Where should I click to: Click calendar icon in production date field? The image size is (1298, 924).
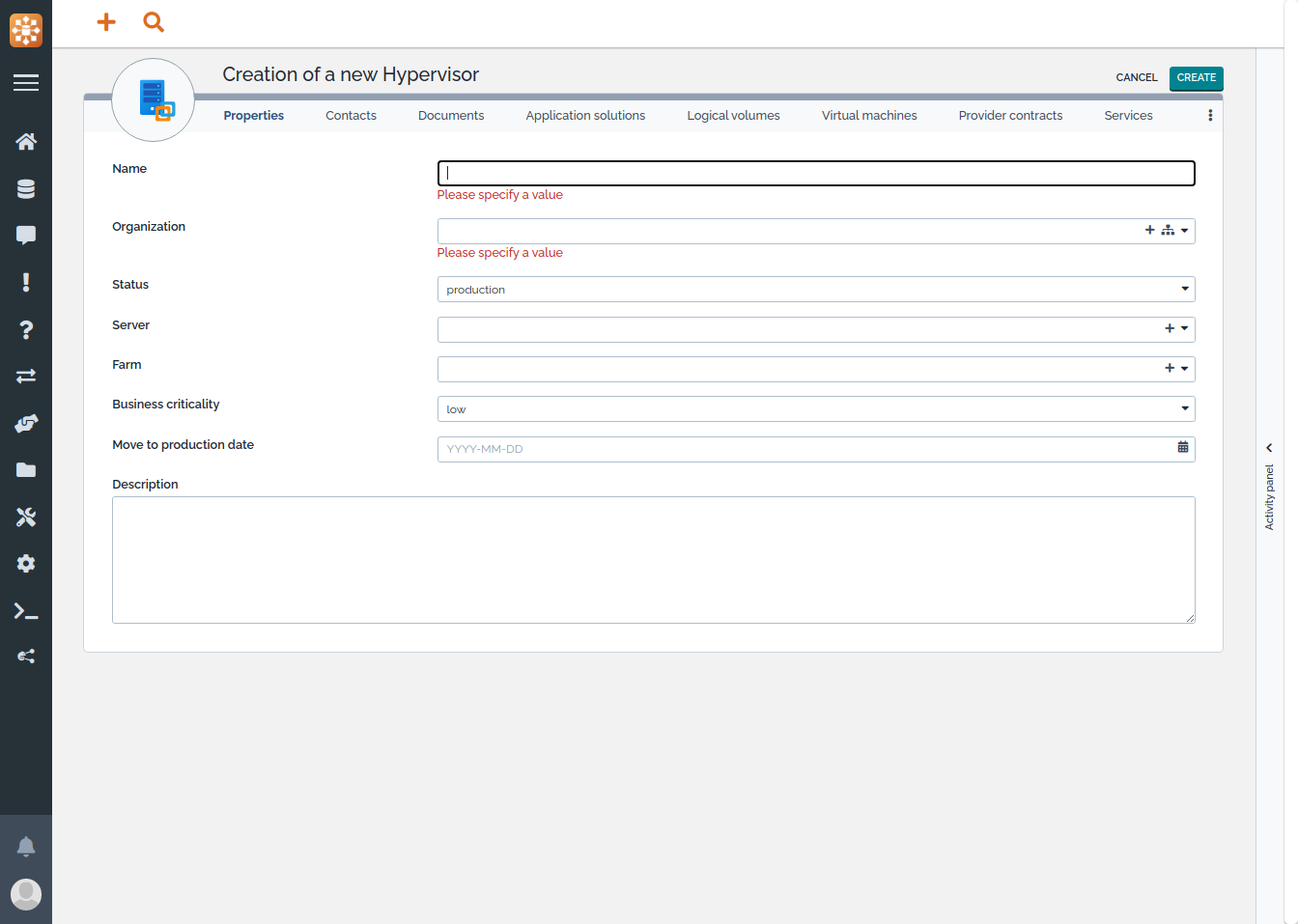[x=1182, y=448]
